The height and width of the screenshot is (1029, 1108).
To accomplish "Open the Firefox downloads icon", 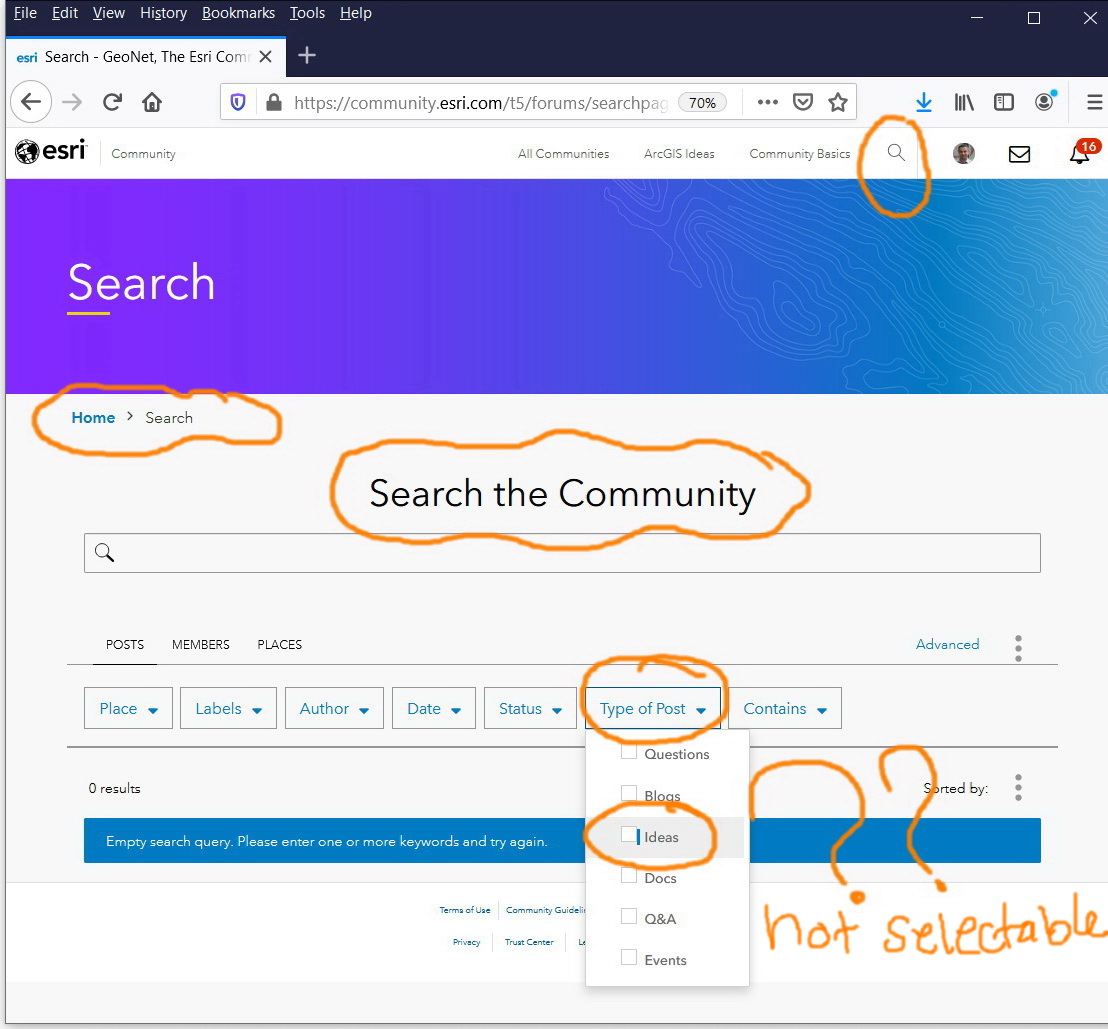I will click(x=923, y=101).
